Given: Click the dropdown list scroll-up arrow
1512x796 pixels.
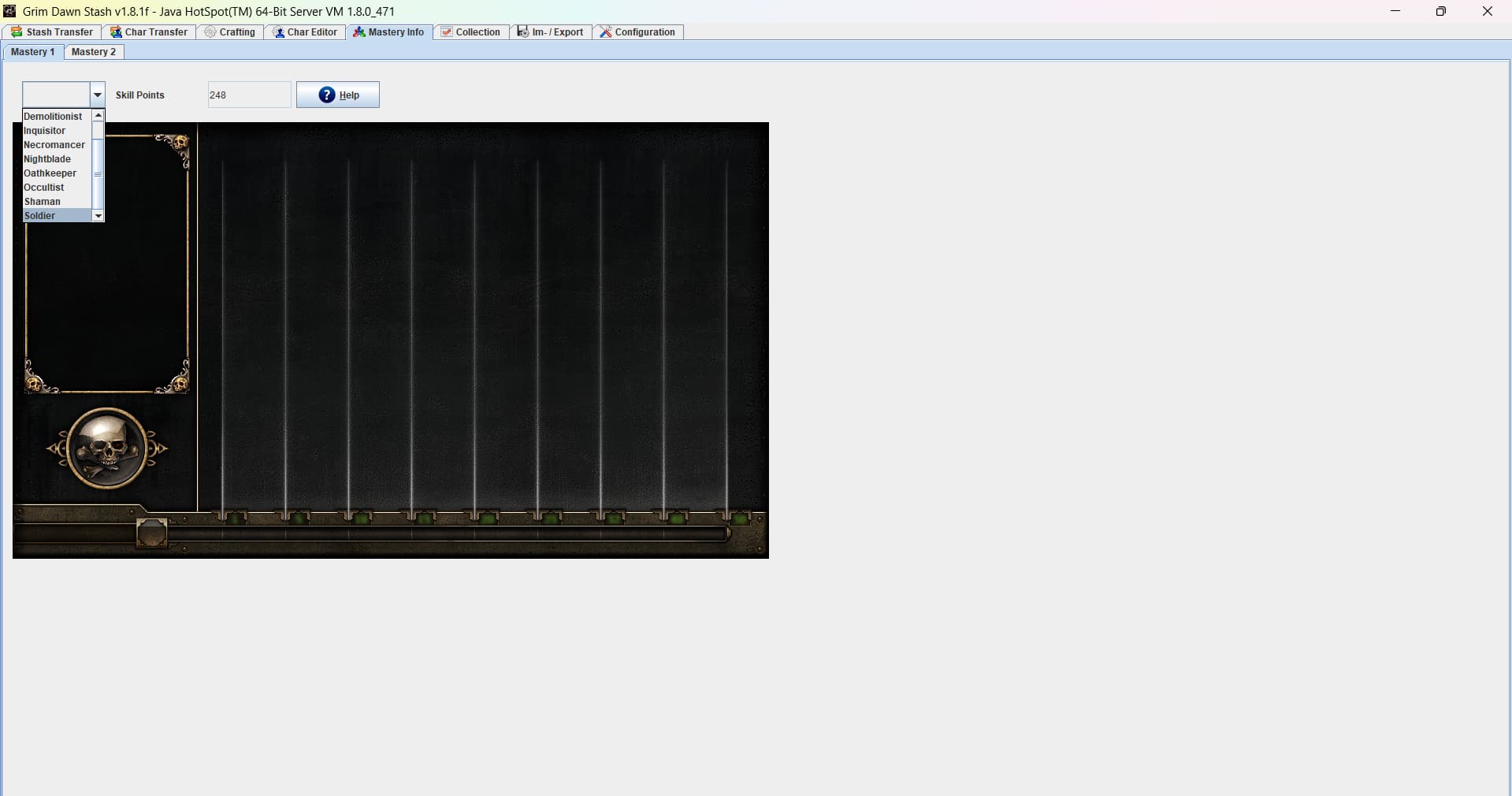Looking at the screenshot, I should pos(98,116).
